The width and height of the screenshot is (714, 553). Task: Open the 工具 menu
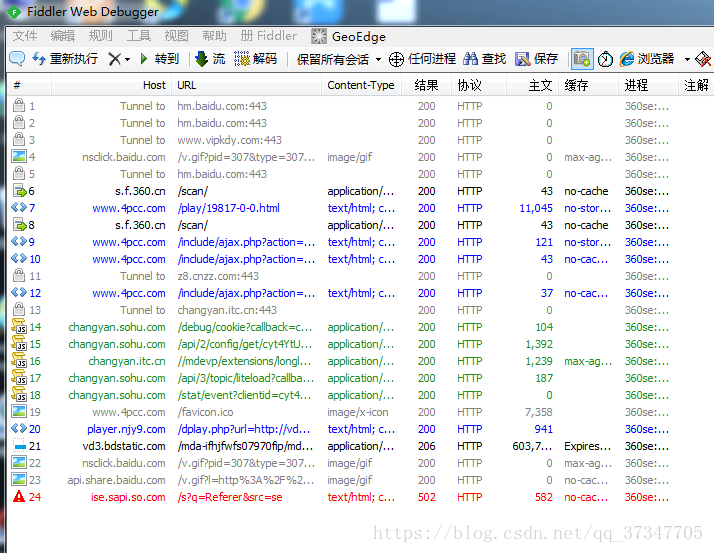point(138,36)
